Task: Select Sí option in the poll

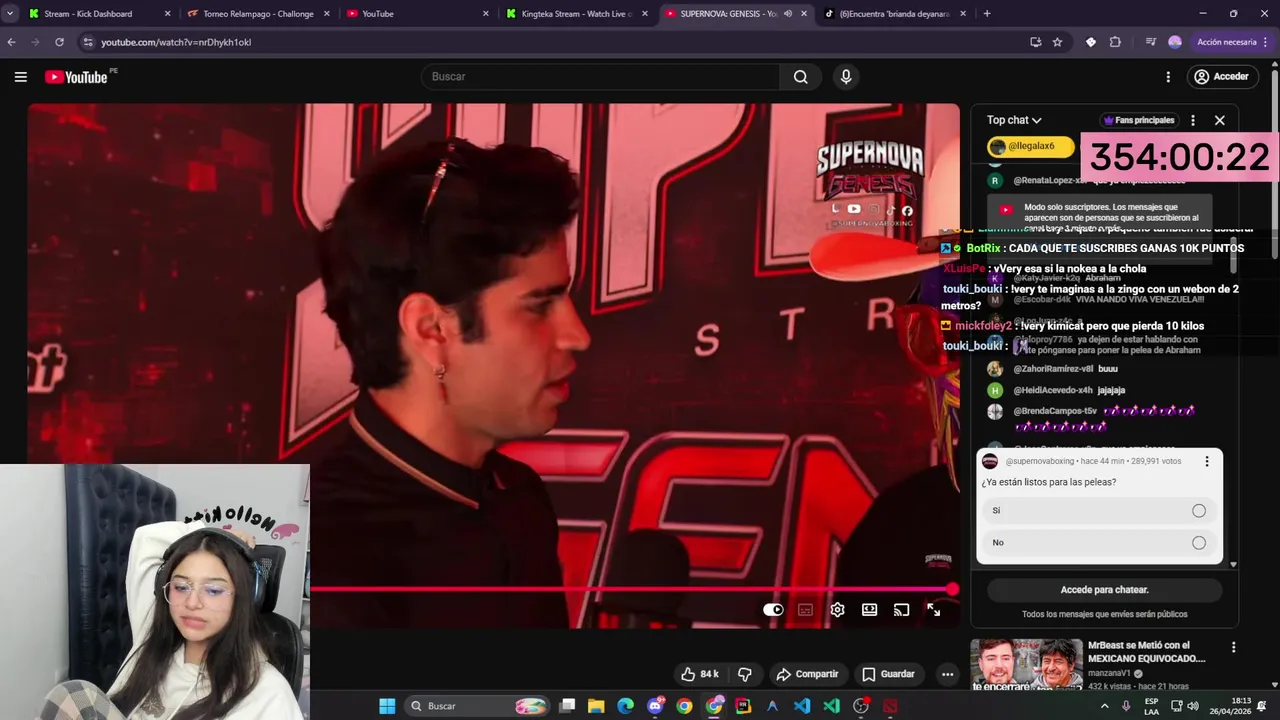Action: click(x=1100, y=511)
